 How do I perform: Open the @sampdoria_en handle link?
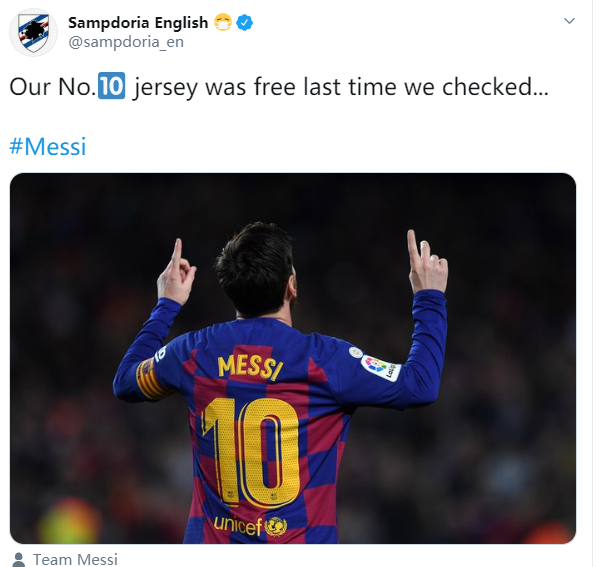[126, 42]
